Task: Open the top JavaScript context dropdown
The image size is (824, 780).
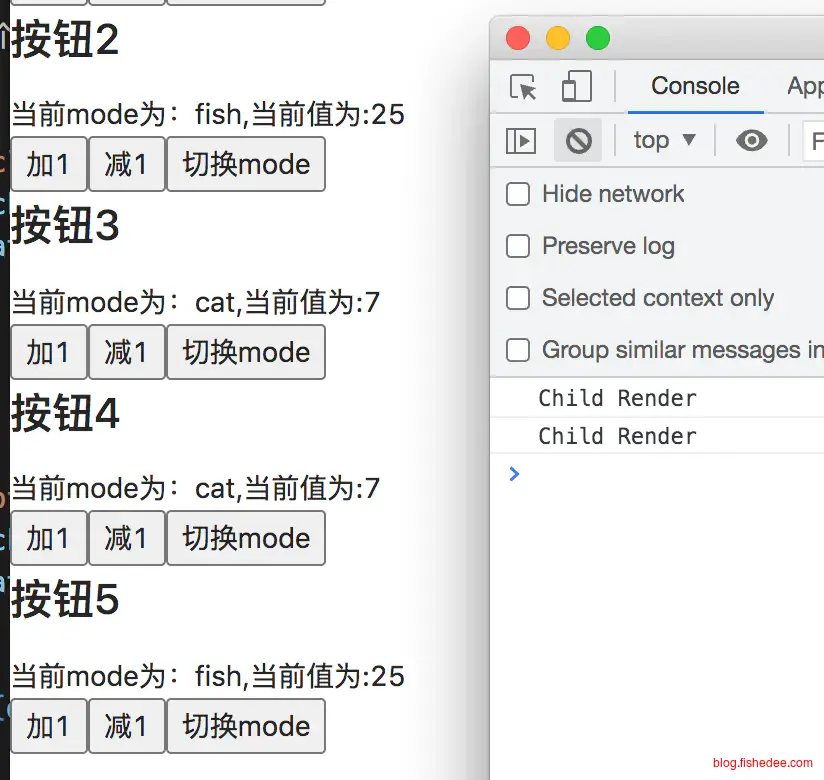Action: pyautogui.click(x=664, y=141)
